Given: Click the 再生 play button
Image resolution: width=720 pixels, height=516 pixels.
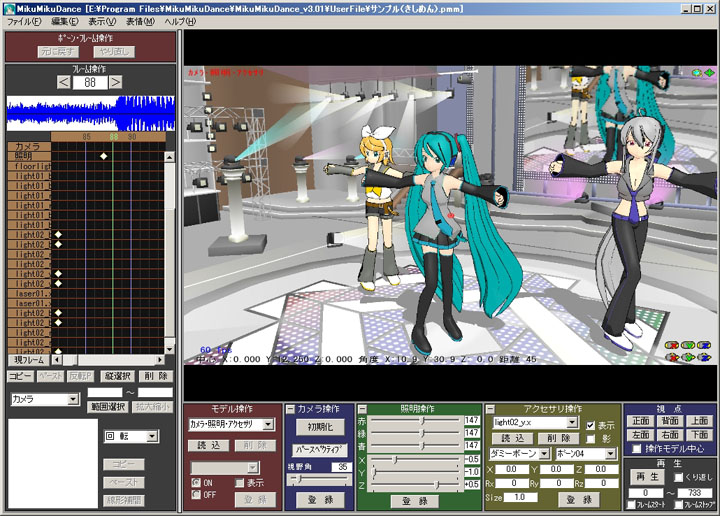Looking at the screenshot, I should pyautogui.click(x=647, y=477).
